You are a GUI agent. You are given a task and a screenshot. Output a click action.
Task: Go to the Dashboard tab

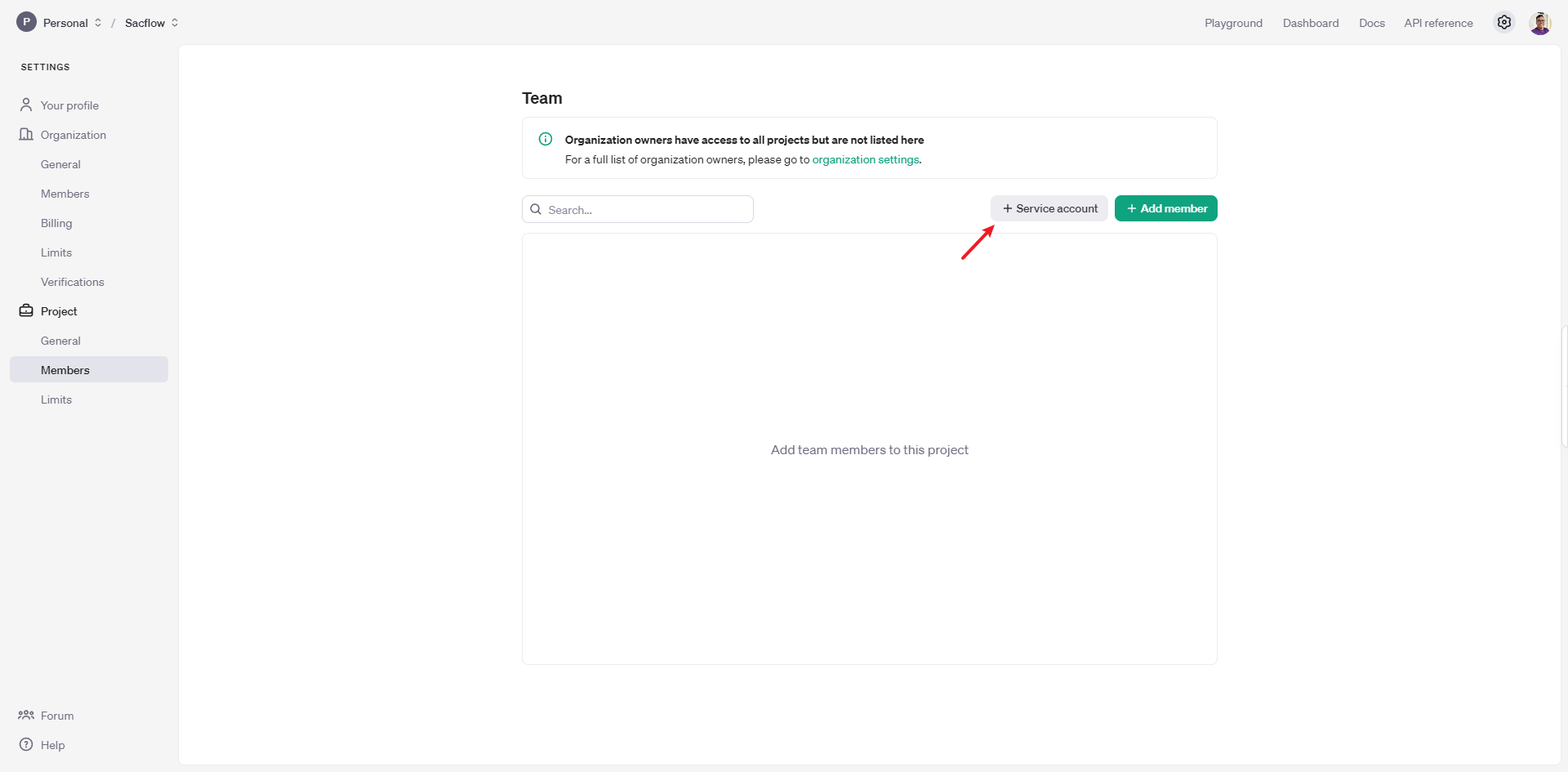(1310, 23)
